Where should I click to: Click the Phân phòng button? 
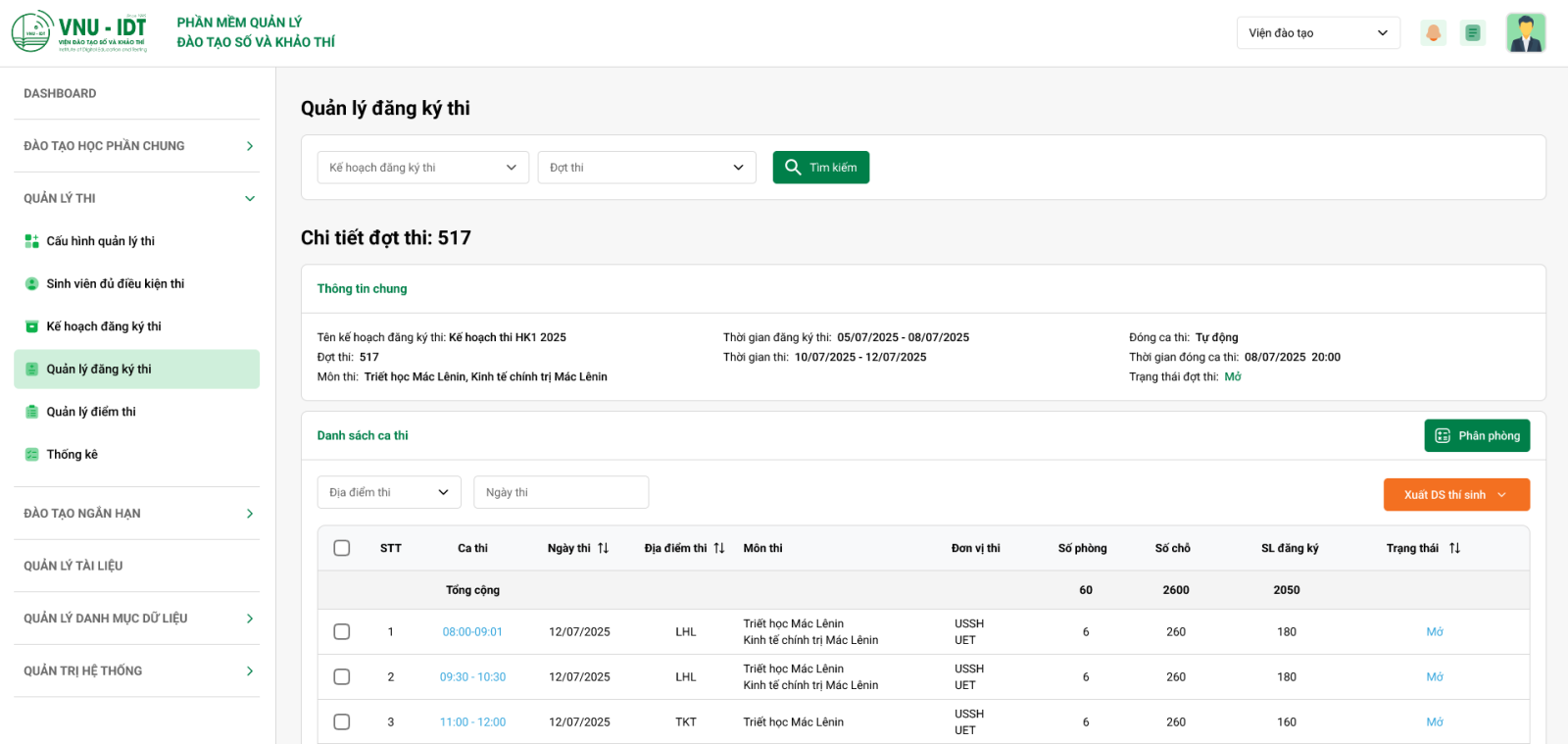pos(1476,436)
